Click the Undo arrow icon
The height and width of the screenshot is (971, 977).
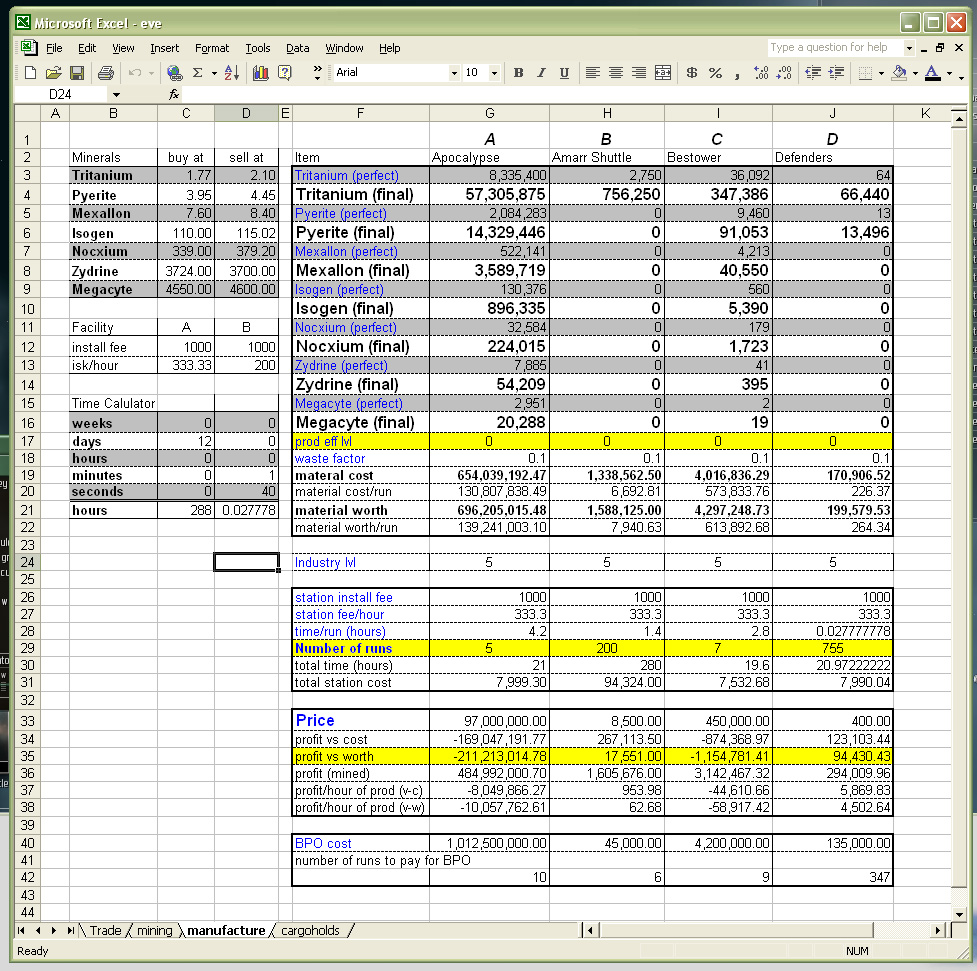[135, 73]
